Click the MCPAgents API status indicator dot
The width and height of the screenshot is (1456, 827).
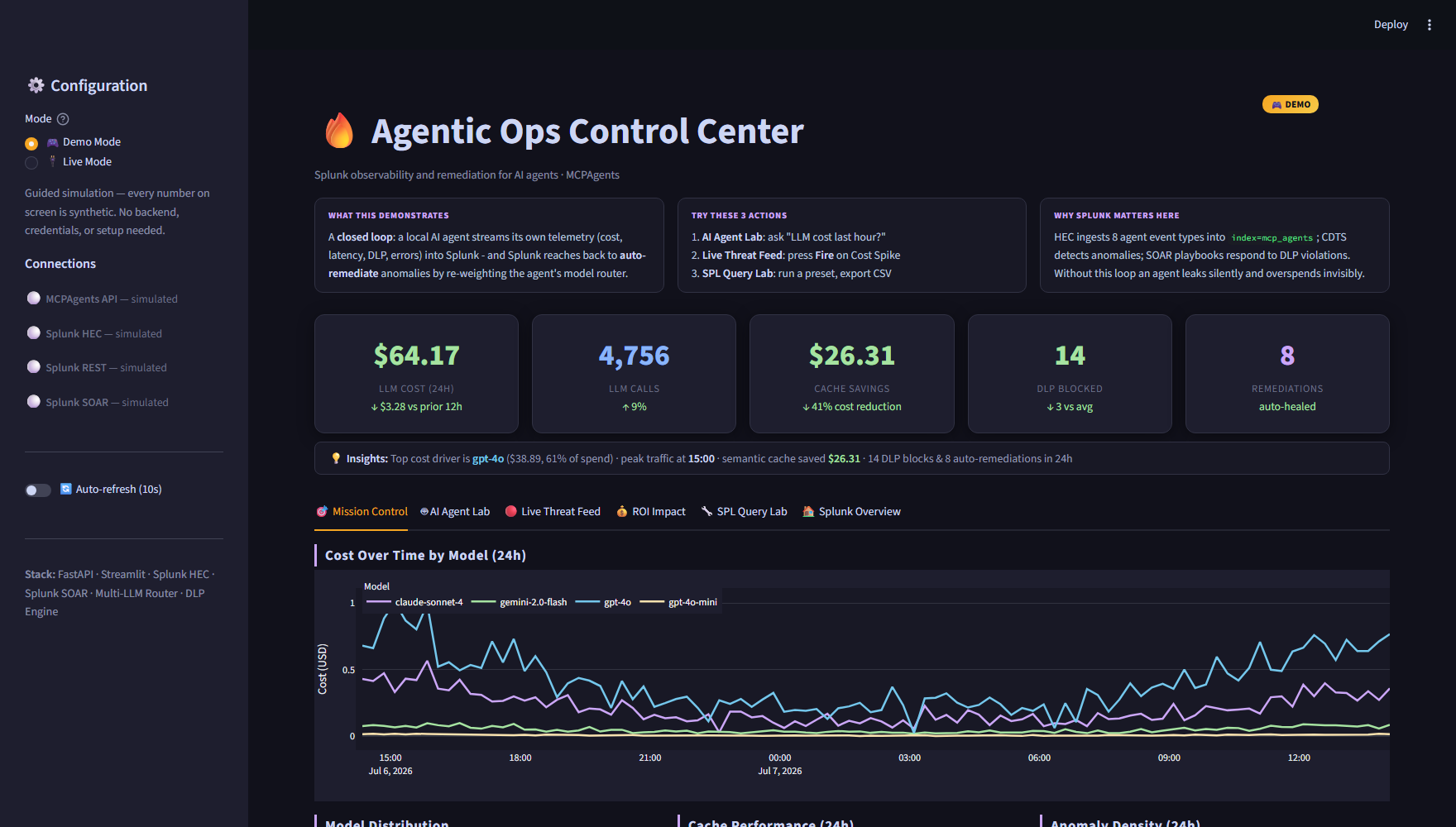[x=34, y=298]
